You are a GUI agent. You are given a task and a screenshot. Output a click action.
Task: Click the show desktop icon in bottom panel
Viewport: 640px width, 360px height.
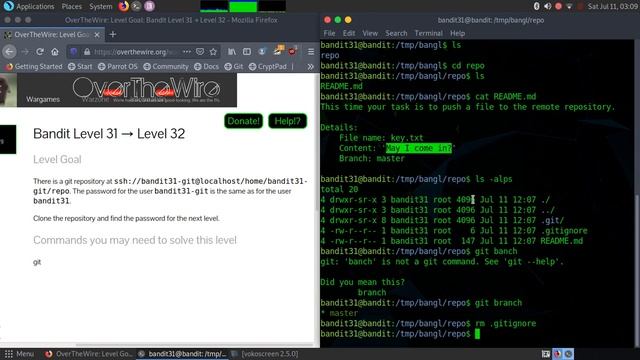pyautogui.click(x=546, y=354)
